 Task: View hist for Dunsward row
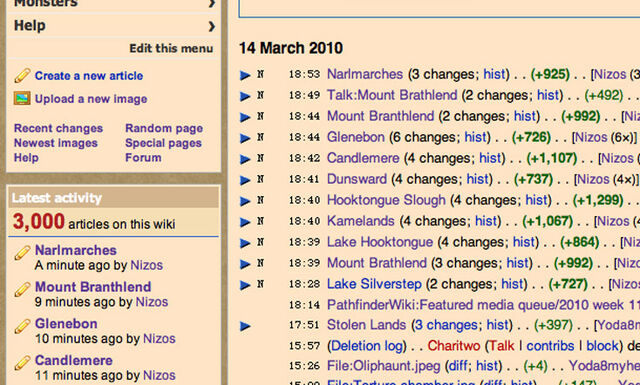point(478,179)
